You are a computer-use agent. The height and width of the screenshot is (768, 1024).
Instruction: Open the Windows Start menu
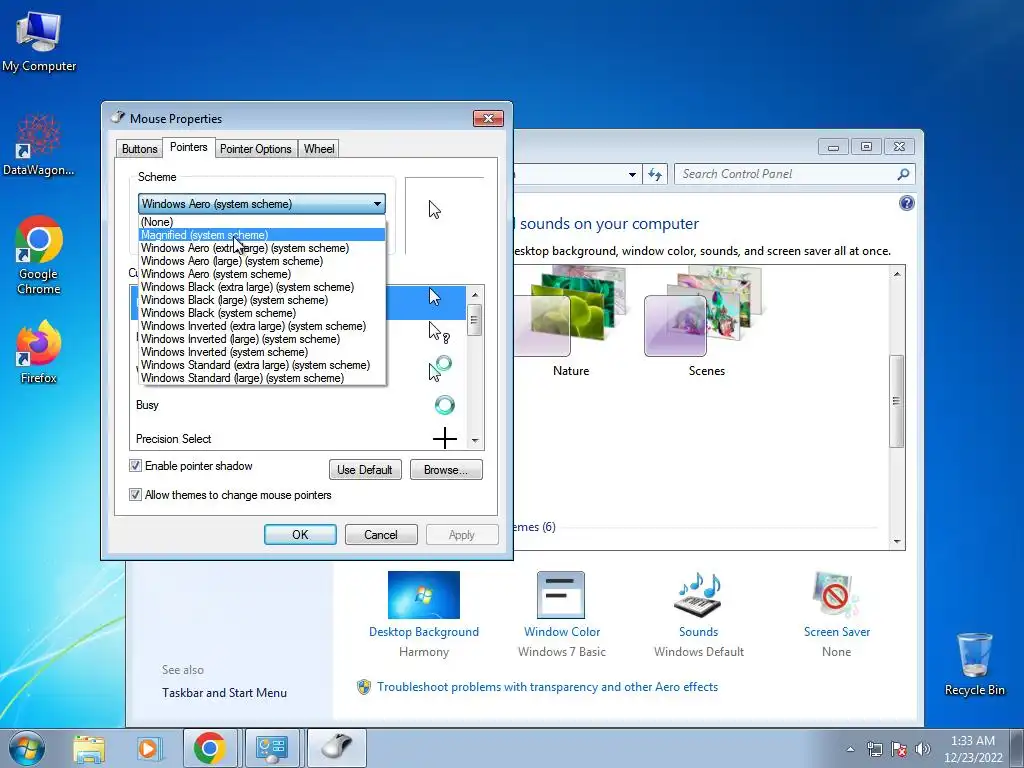click(27, 748)
